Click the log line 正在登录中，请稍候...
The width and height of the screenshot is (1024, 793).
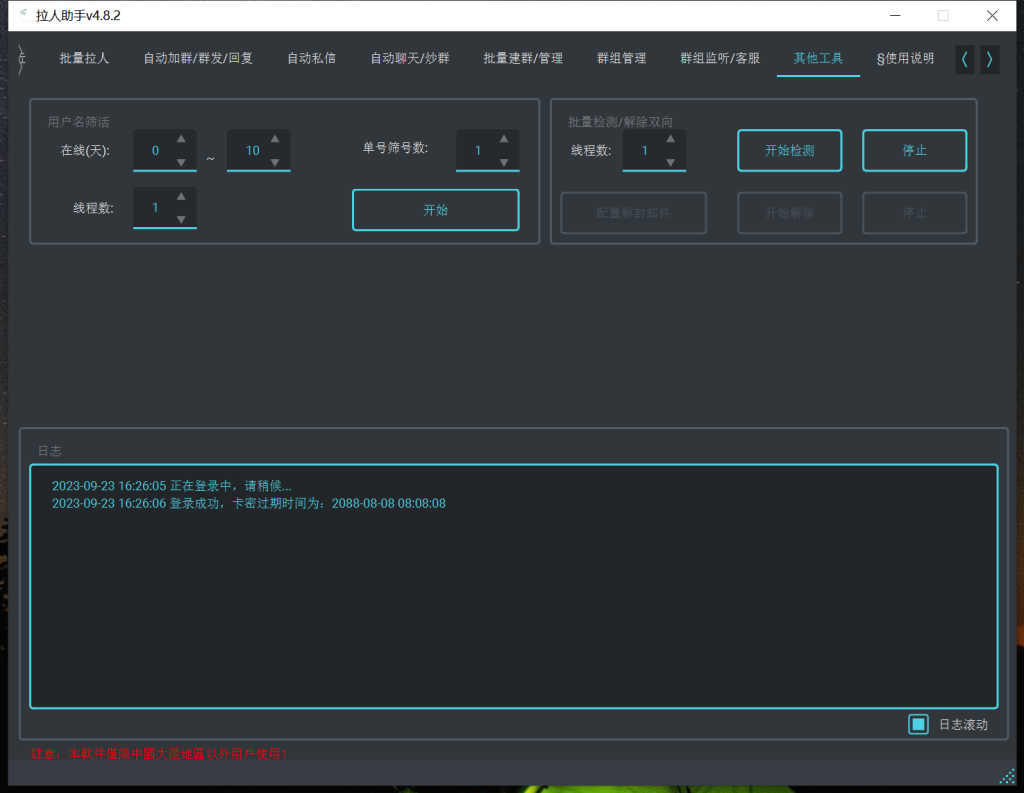pyautogui.click(x=172, y=486)
